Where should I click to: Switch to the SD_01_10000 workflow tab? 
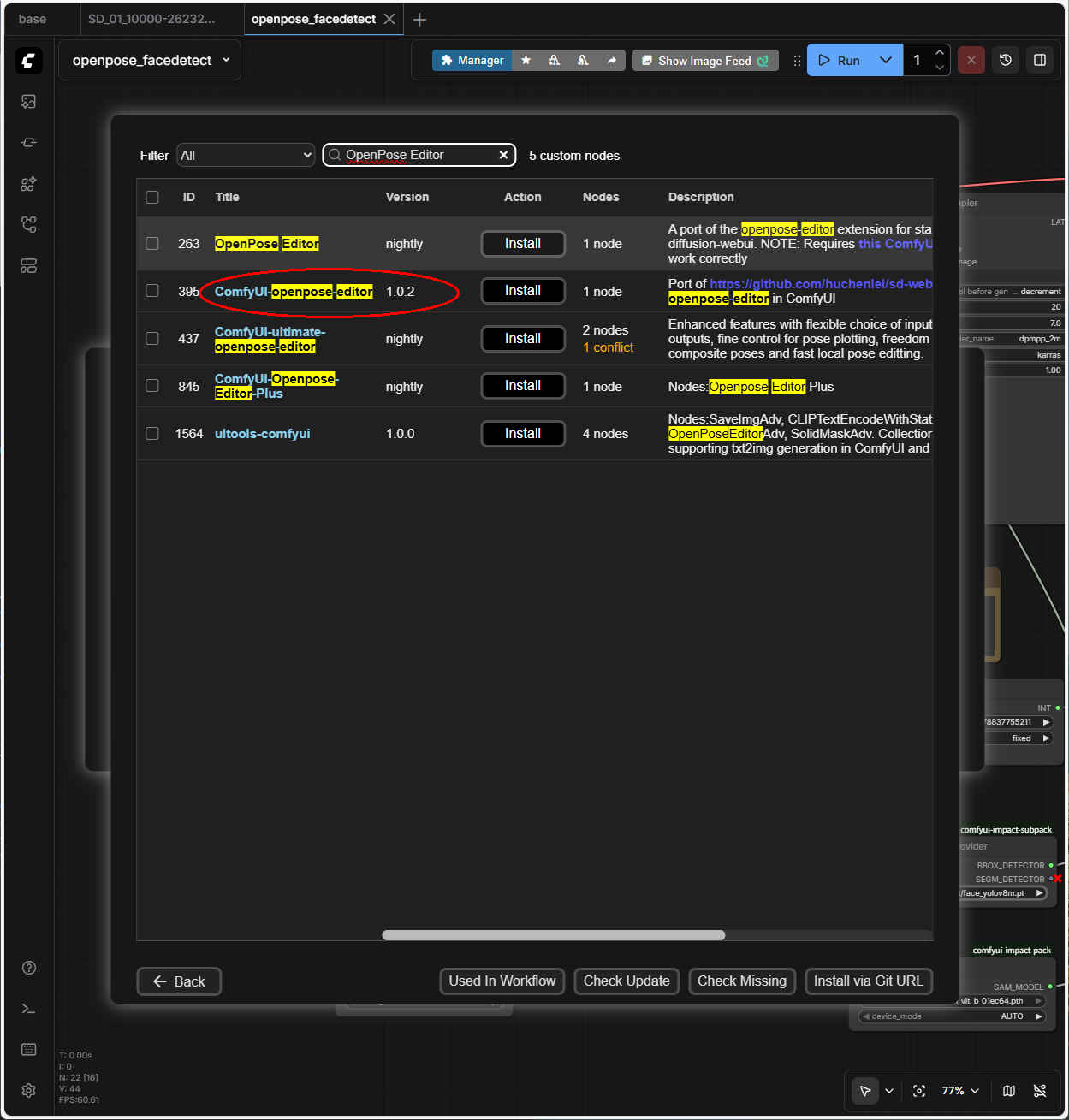tap(151, 19)
